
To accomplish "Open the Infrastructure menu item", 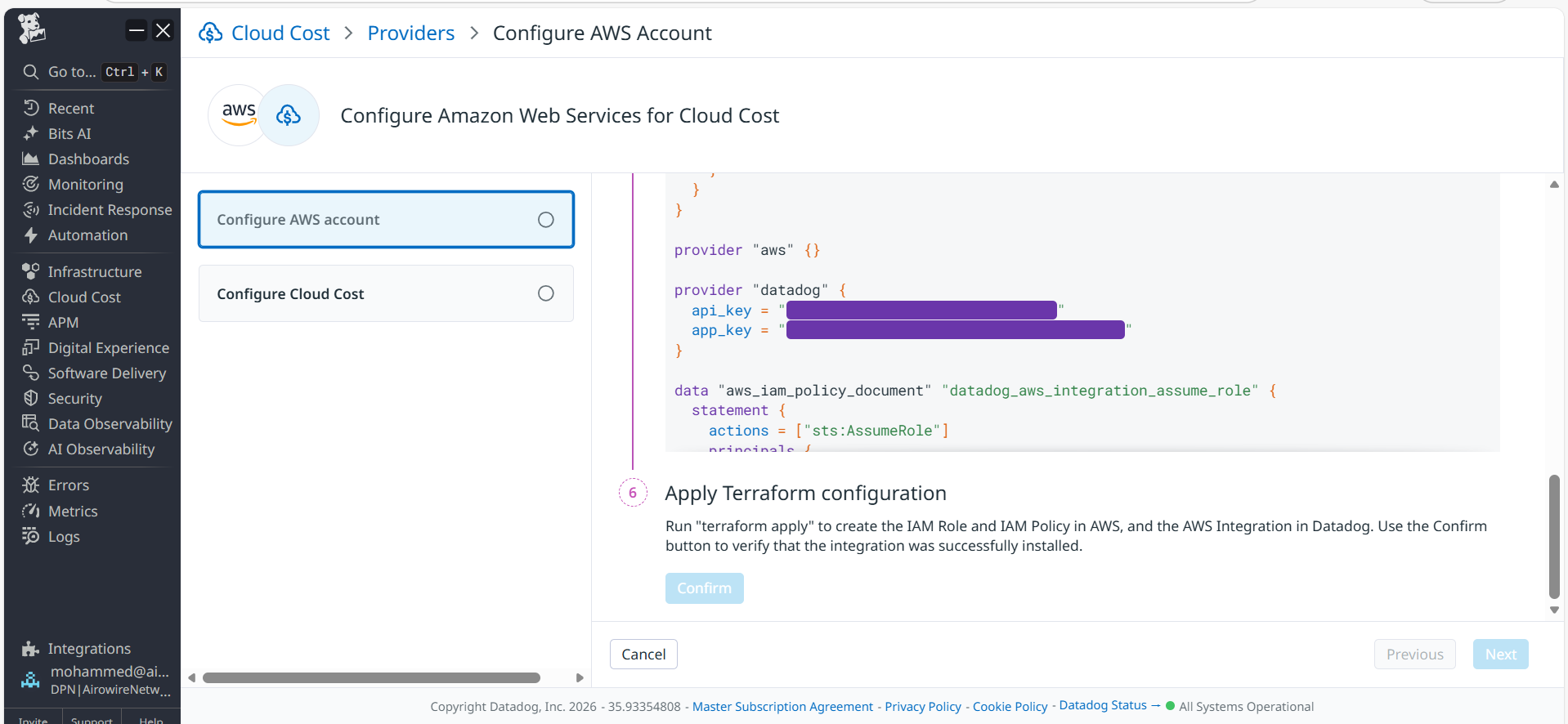I will point(94,271).
